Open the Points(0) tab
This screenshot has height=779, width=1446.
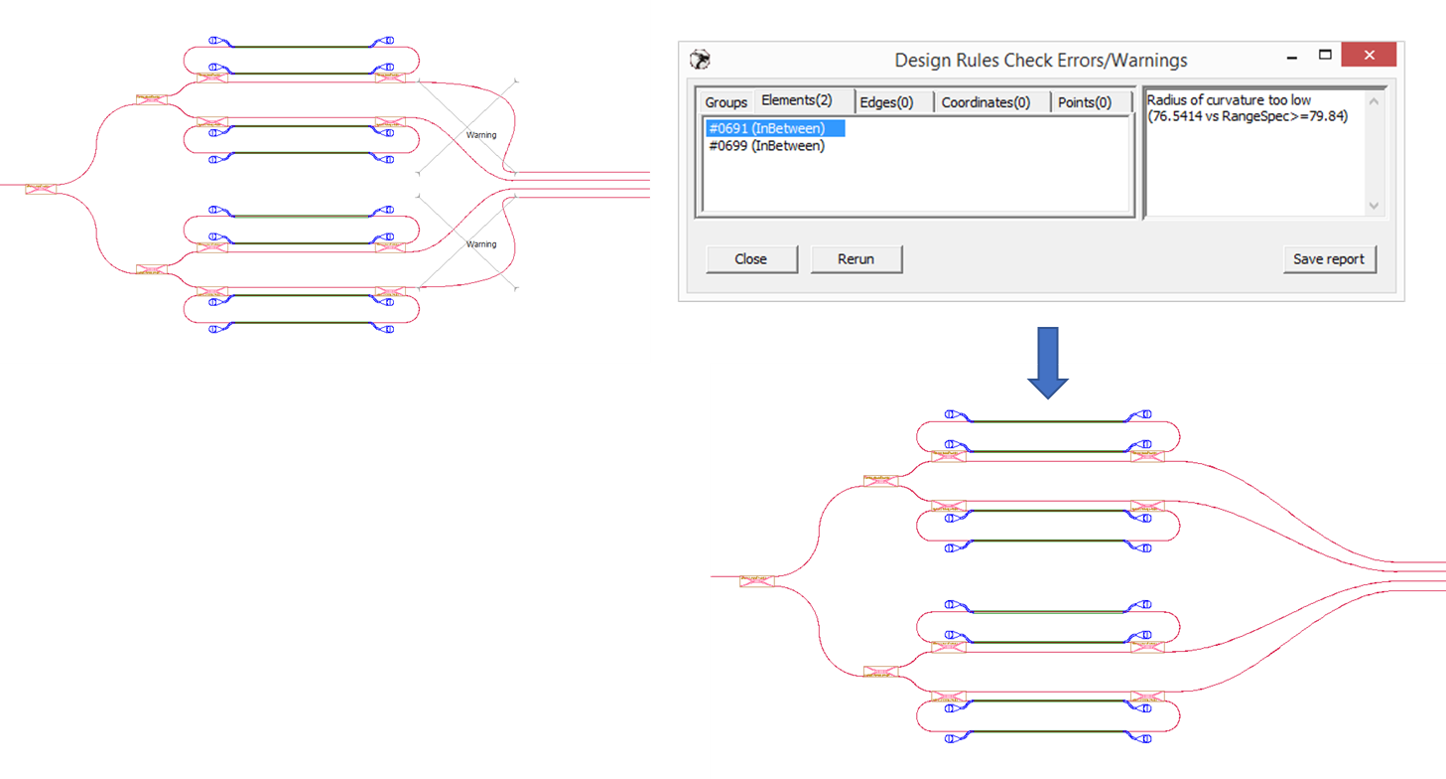point(1084,101)
